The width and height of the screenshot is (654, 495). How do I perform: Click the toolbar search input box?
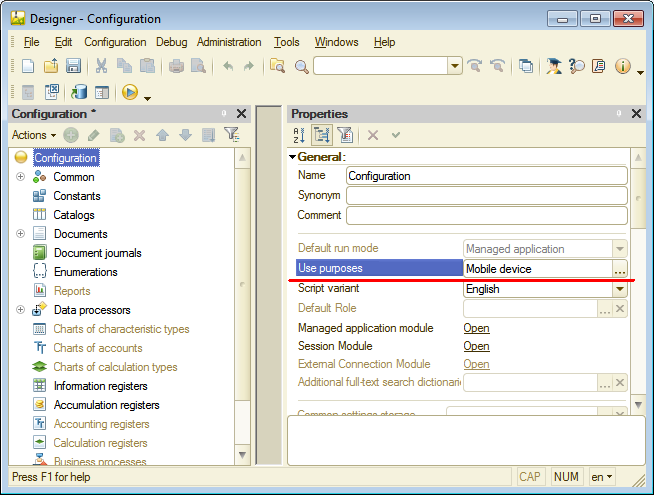381,66
